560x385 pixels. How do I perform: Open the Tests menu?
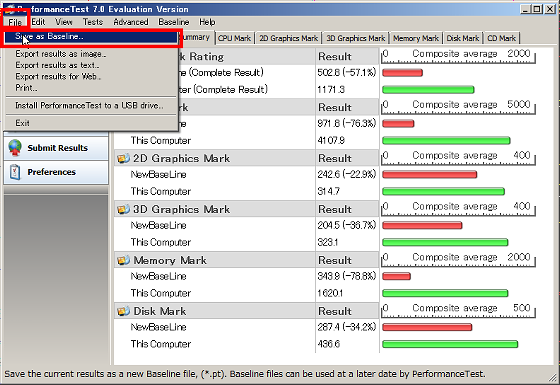(x=93, y=22)
